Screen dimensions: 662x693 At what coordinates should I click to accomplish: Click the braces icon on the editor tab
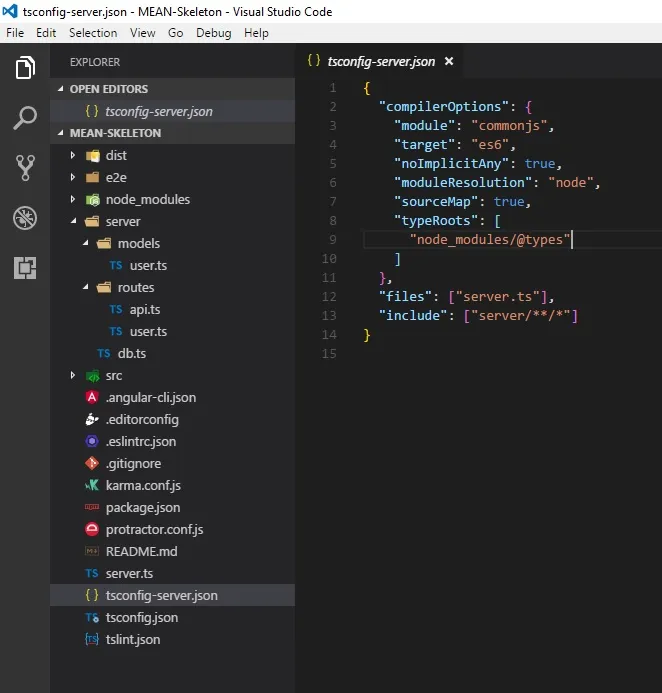point(314,61)
